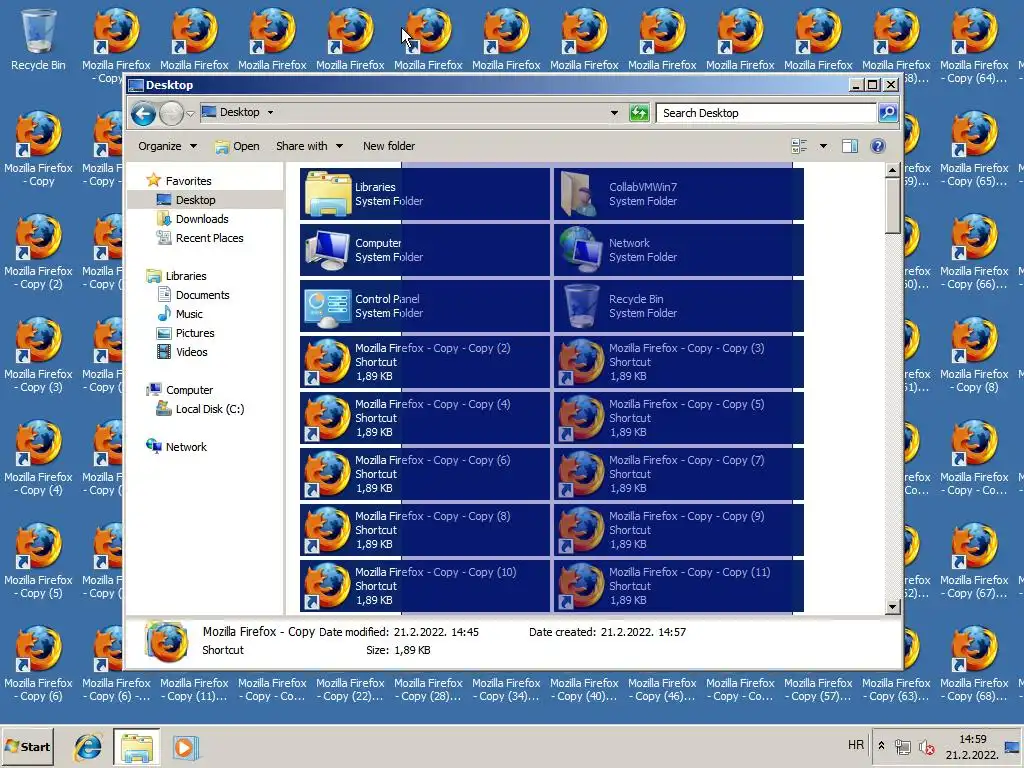Click in the Search Desktop field
The image size is (1024, 768).
(766, 113)
